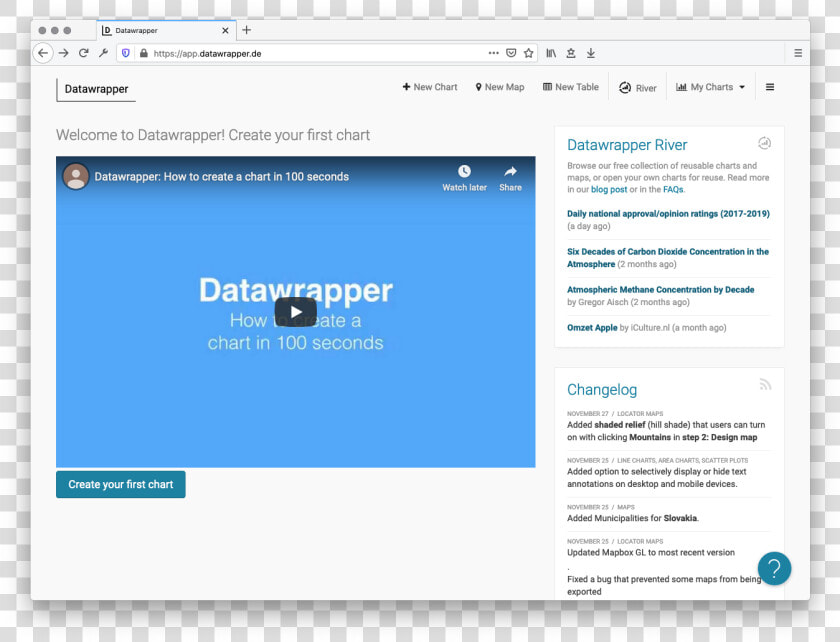Viewport: 840px width, 642px height.
Task: Bookmark this page with the star icon
Action: (x=529, y=53)
